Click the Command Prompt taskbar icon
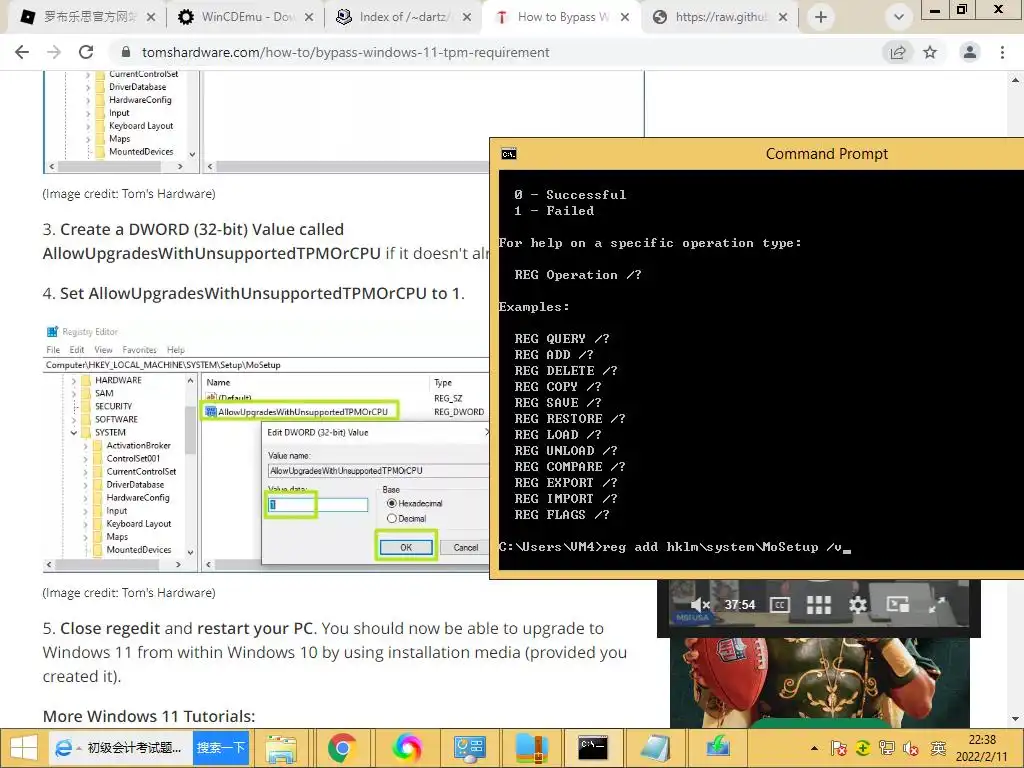The image size is (1024, 768). click(593, 748)
